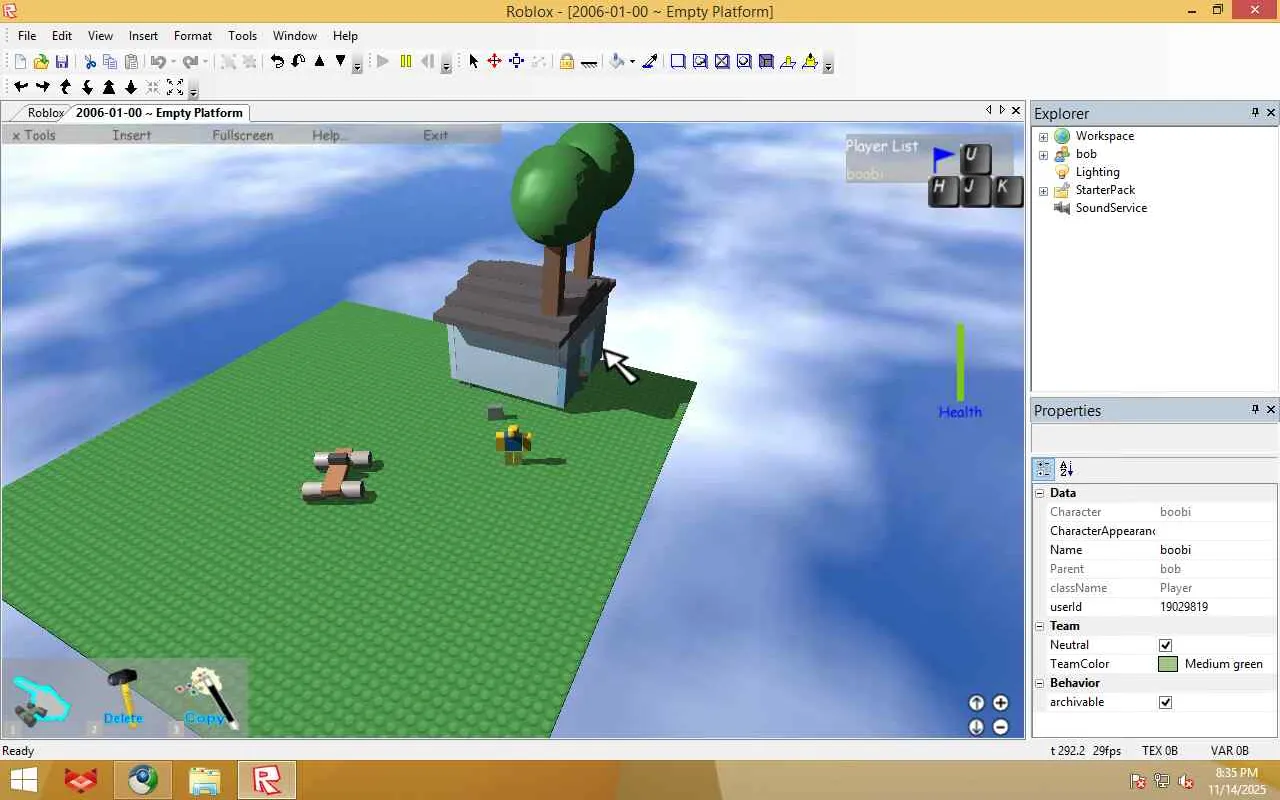Cut selection with the scissors icon
1280x800 pixels.
pos(89,62)
